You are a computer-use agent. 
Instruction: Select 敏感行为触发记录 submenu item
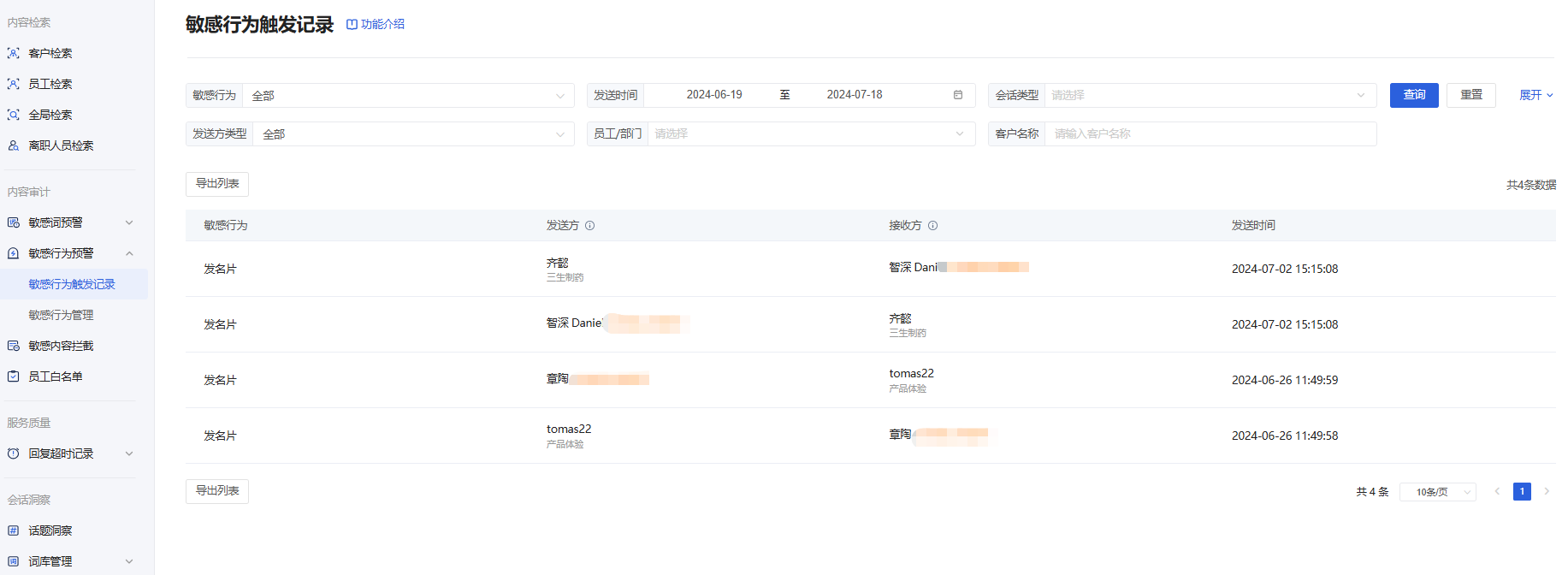[x=72, y=284]
